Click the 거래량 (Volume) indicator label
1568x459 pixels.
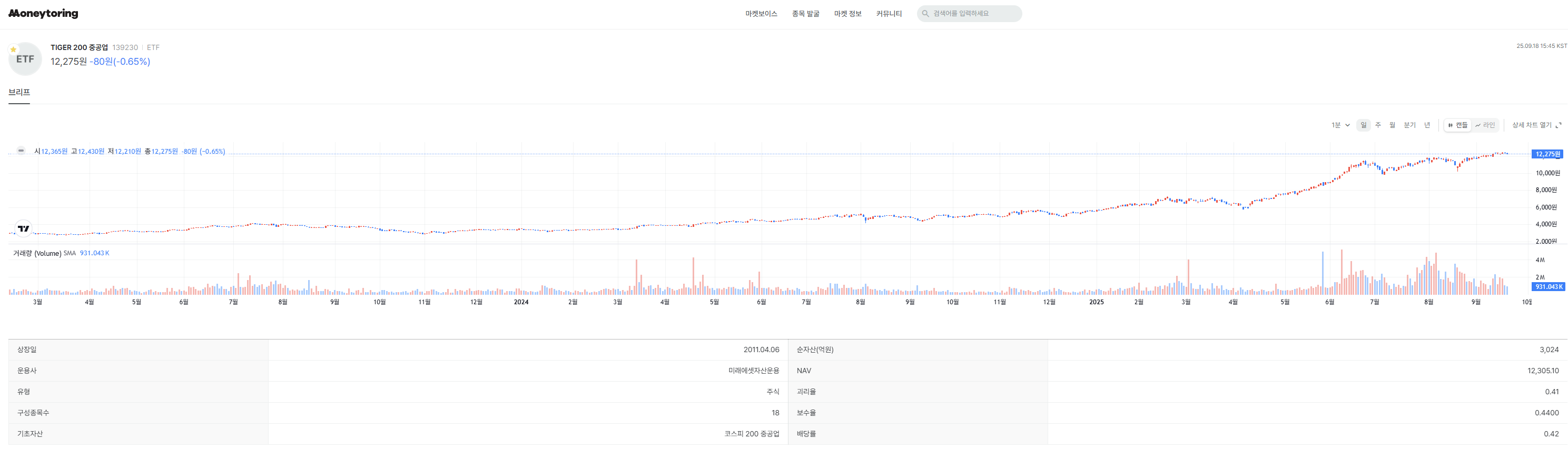37,254
